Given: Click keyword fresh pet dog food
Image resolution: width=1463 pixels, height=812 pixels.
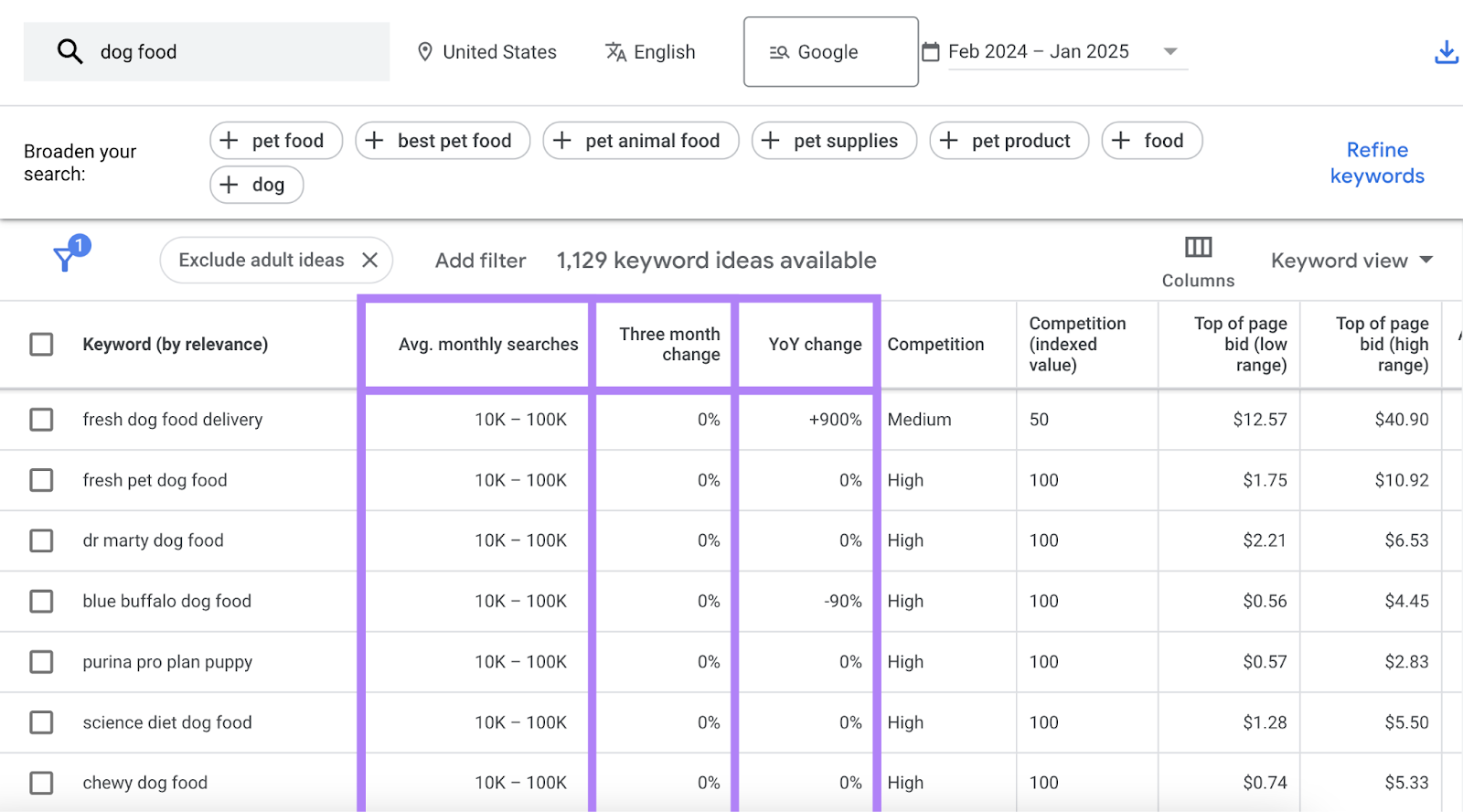Looking at the screenshot, I should coord(155,480).
